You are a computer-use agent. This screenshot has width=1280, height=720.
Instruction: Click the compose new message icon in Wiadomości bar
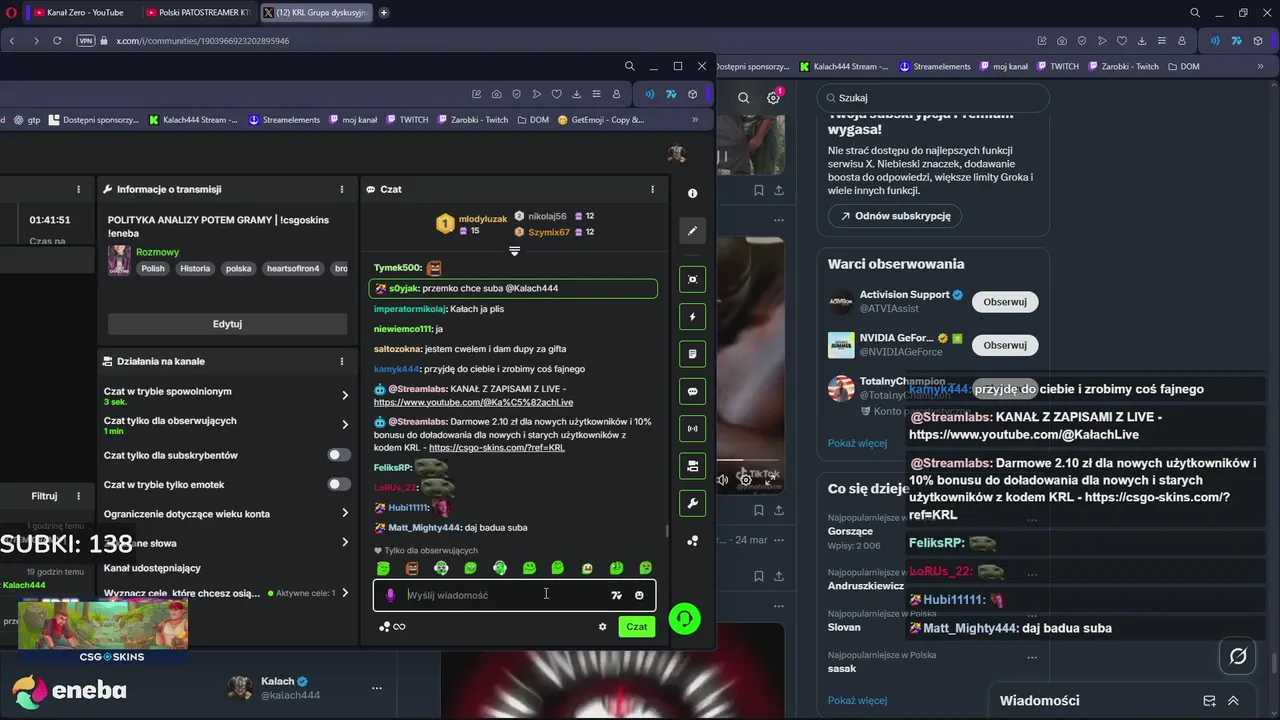(x=1209, y=701)
